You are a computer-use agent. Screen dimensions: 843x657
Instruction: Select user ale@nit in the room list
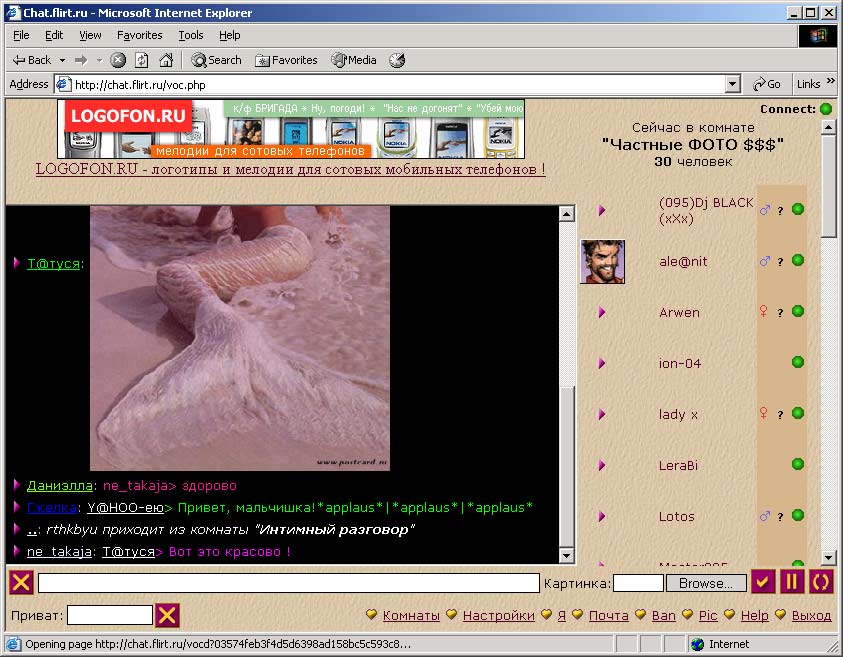(683, 262)
